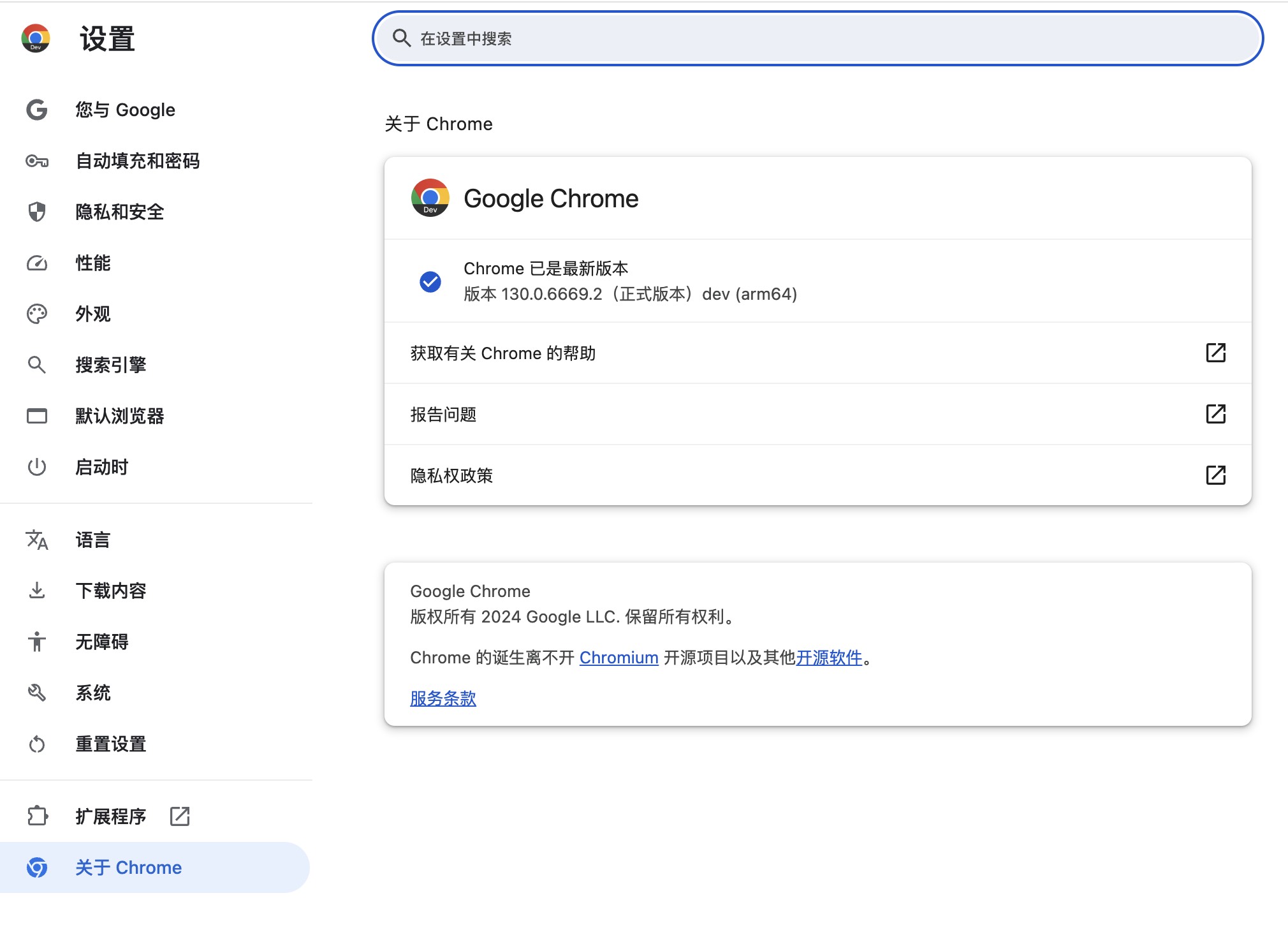Click the puzzle piece icon for 扩展程序
1288x944 pixels.
[37, 816]
